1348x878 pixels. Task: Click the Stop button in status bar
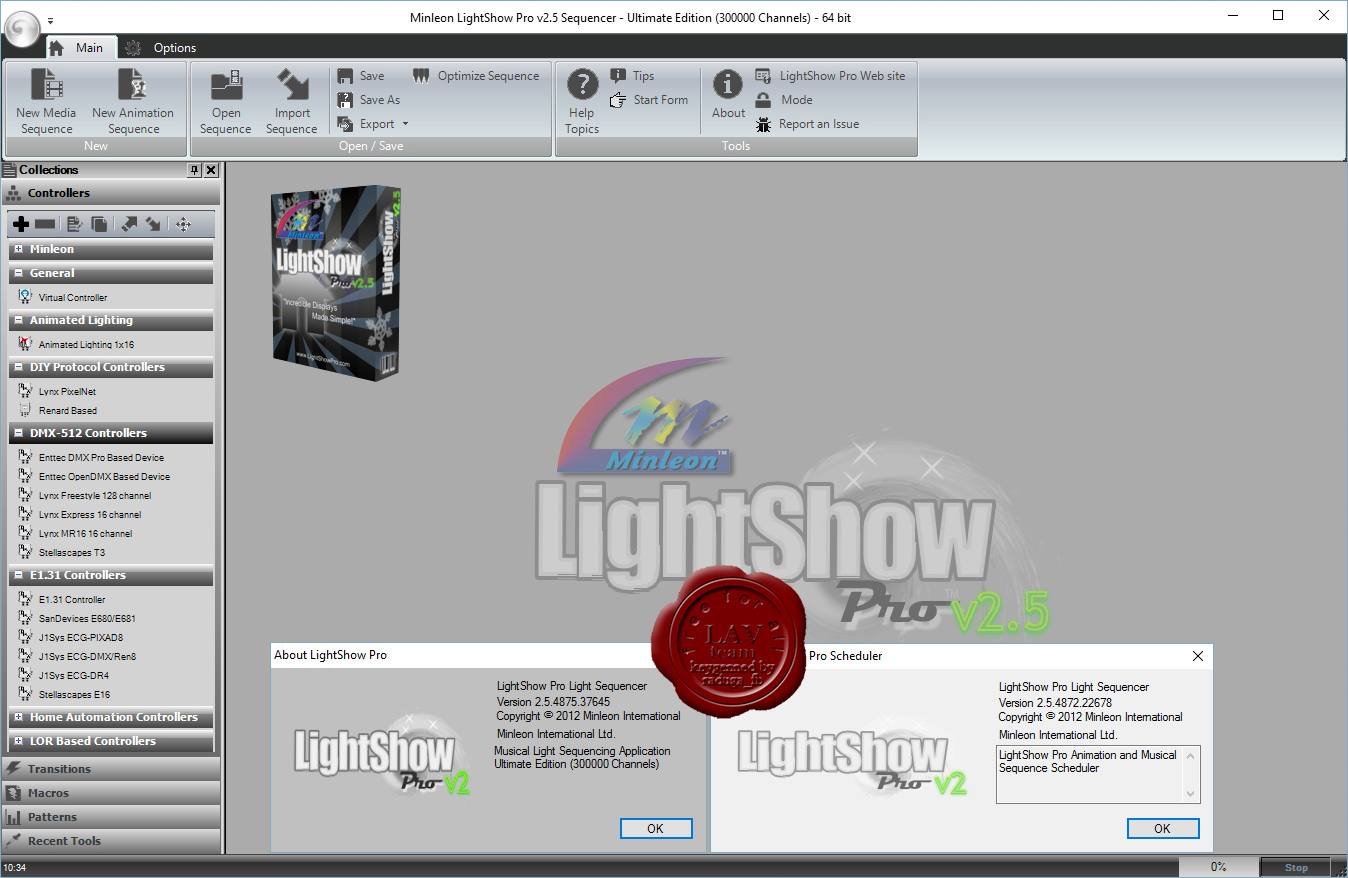1295,868
